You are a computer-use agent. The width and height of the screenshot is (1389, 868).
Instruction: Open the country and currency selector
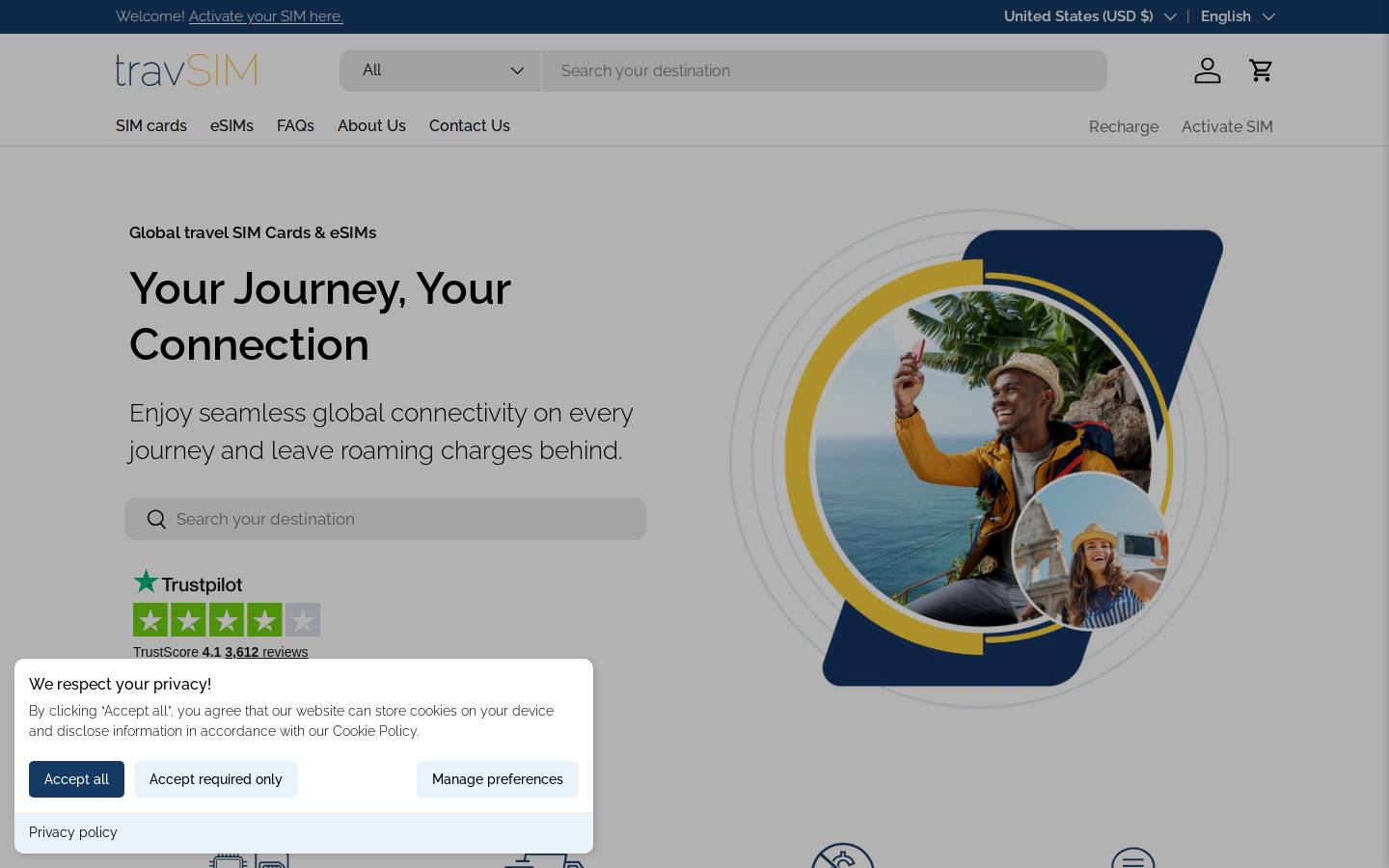1090,16
